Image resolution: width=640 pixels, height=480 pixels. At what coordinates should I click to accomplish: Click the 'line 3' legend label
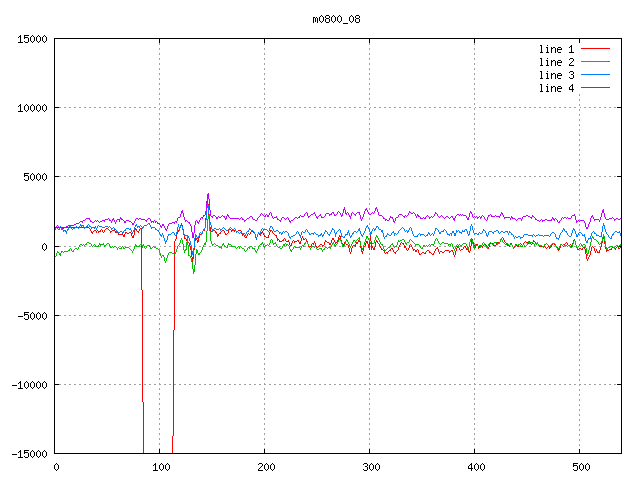(x=556, y=76)
